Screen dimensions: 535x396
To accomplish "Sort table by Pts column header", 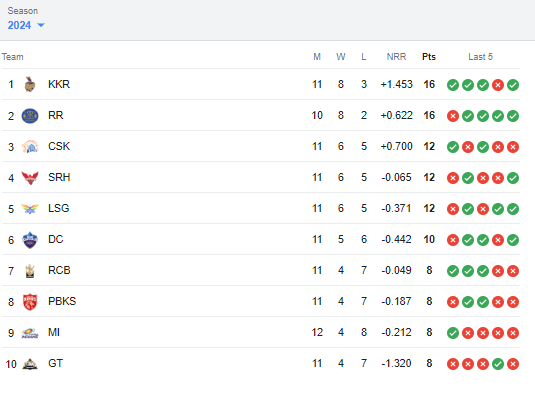I will [x=429, y=57].
